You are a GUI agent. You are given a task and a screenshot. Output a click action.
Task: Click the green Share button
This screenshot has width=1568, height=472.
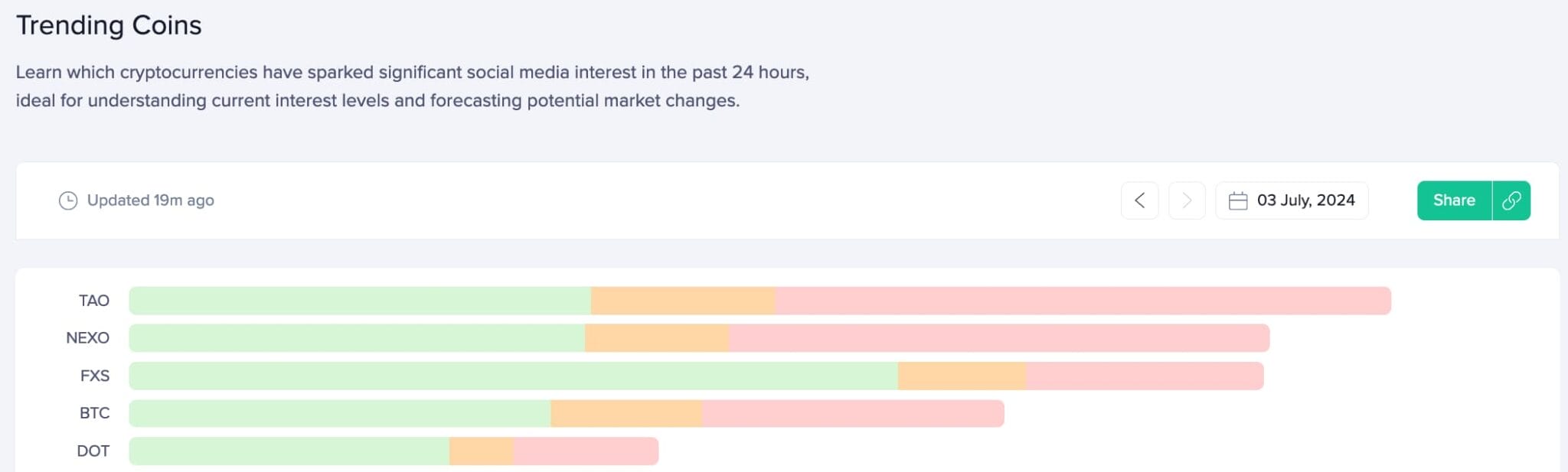pyautogui.click(x=1454, y=200)
